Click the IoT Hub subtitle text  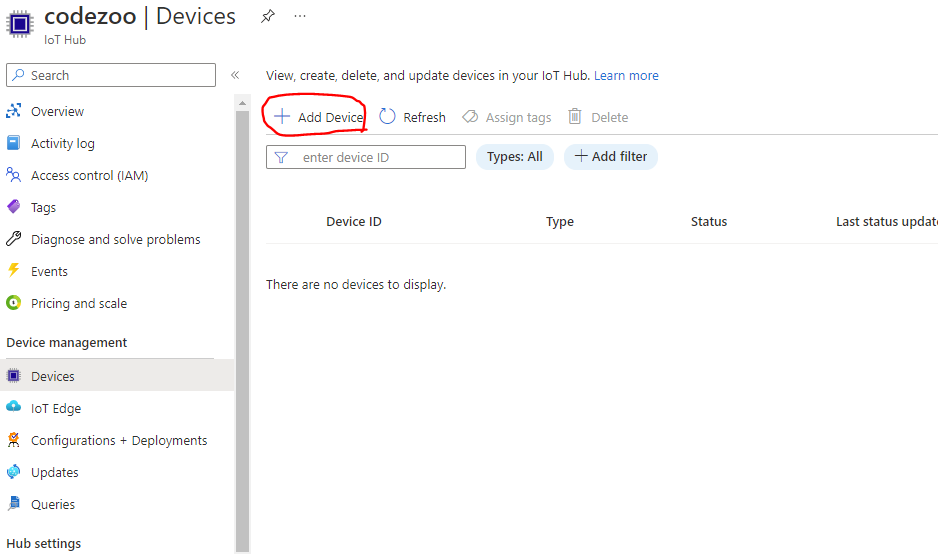[65, 40]
